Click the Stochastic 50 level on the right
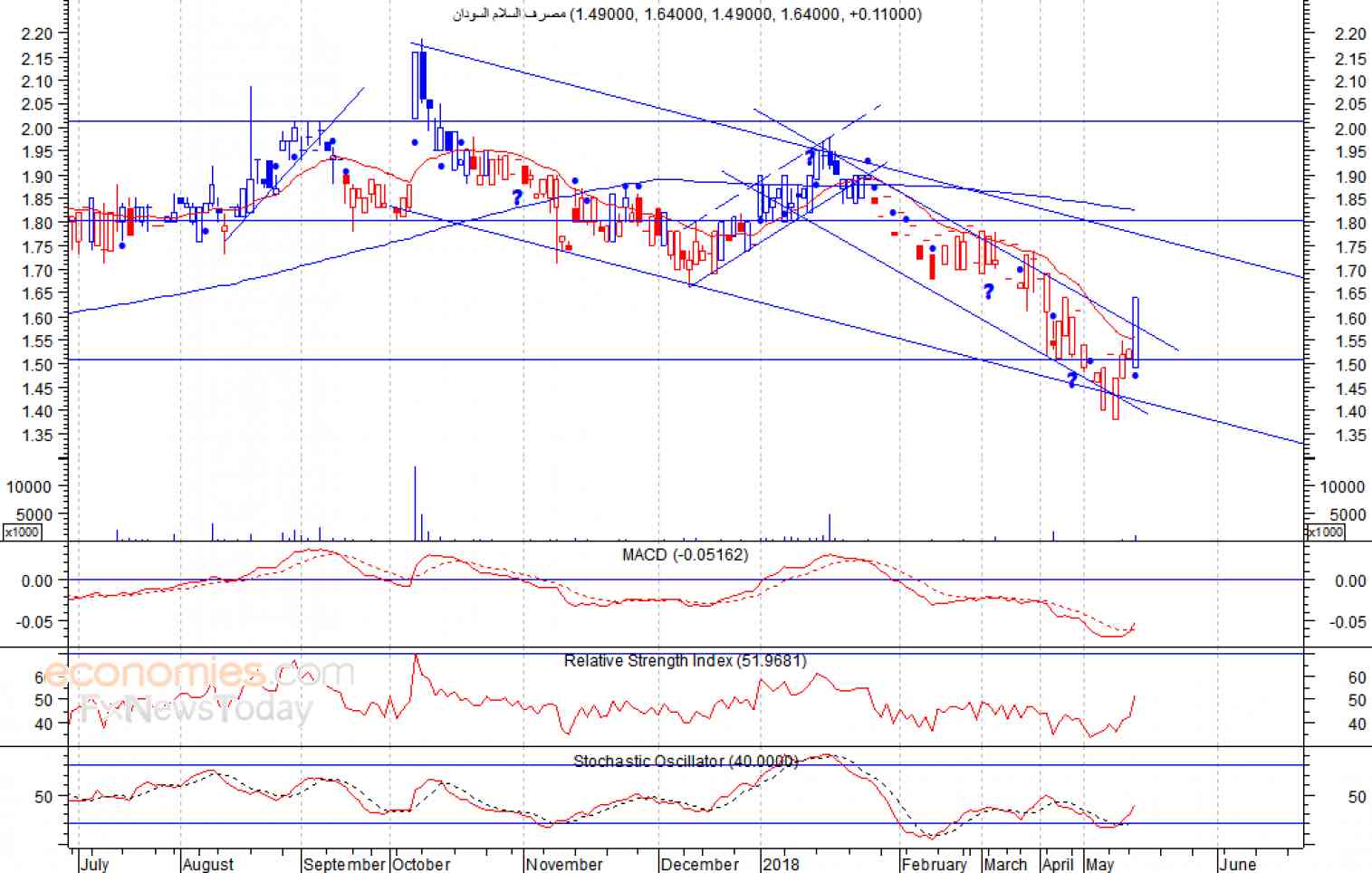Image resolution: width=1372 pixels, height=873 pixels. (x=1357, y=797)
